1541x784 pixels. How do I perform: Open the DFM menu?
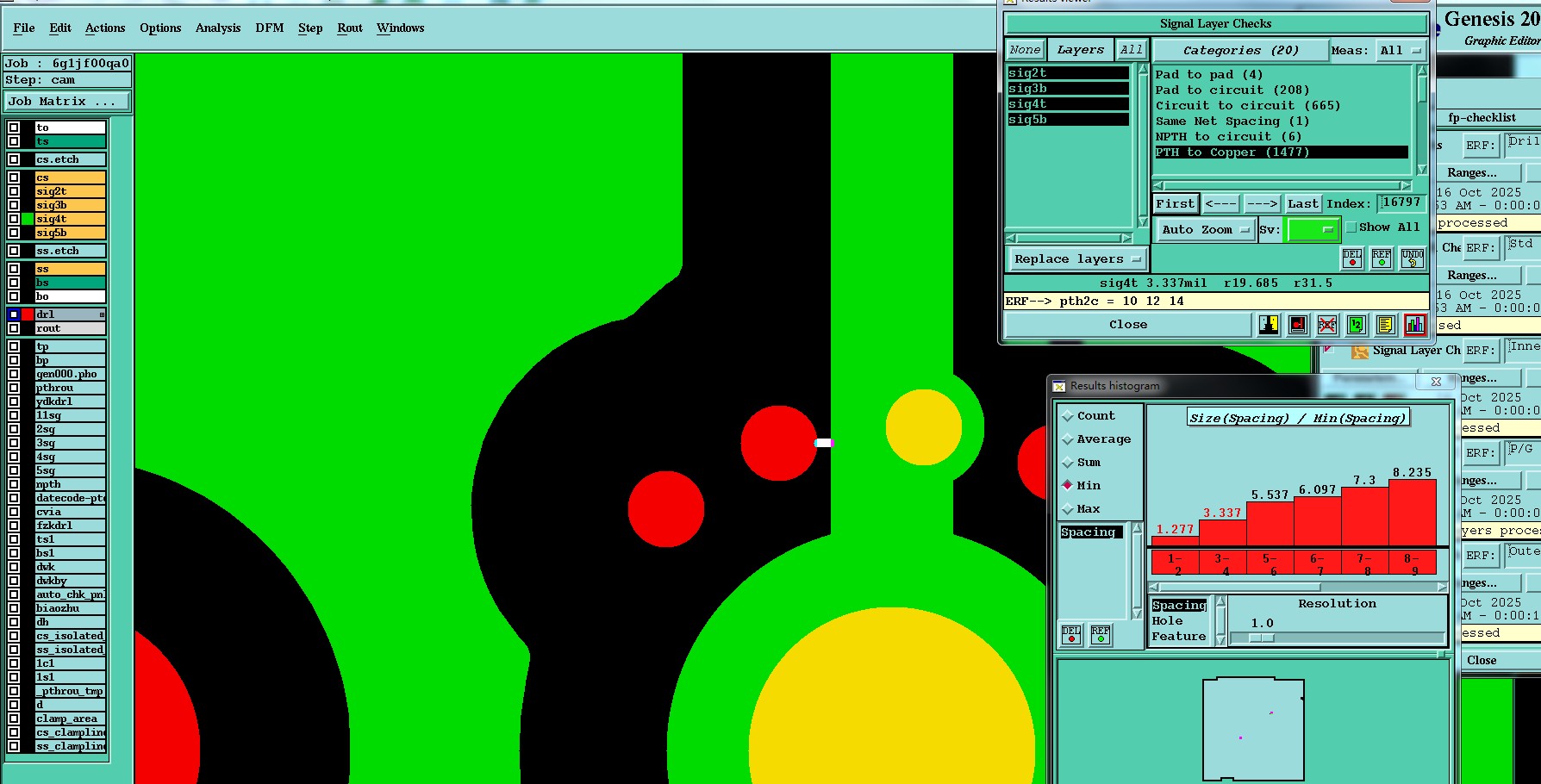pos(270,28)
